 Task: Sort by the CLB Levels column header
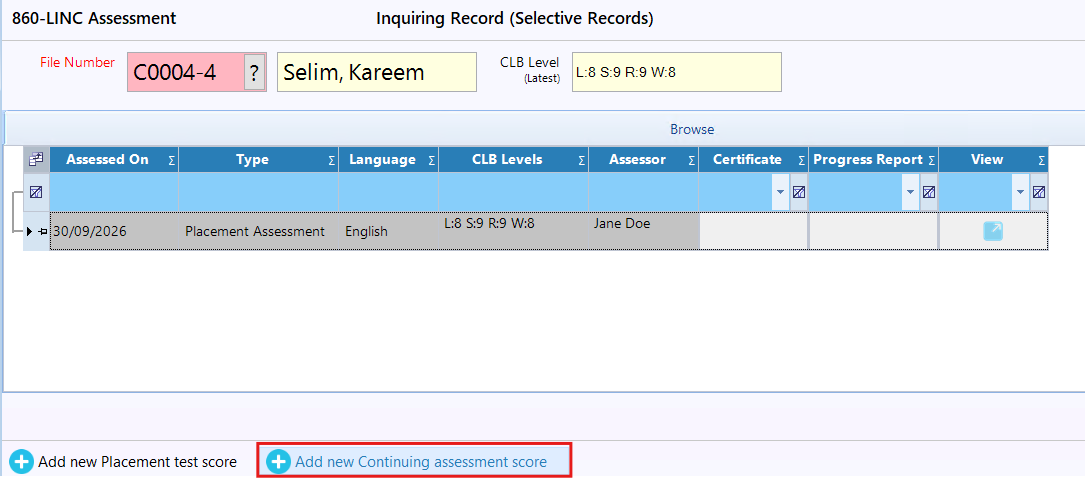point(507,160)
